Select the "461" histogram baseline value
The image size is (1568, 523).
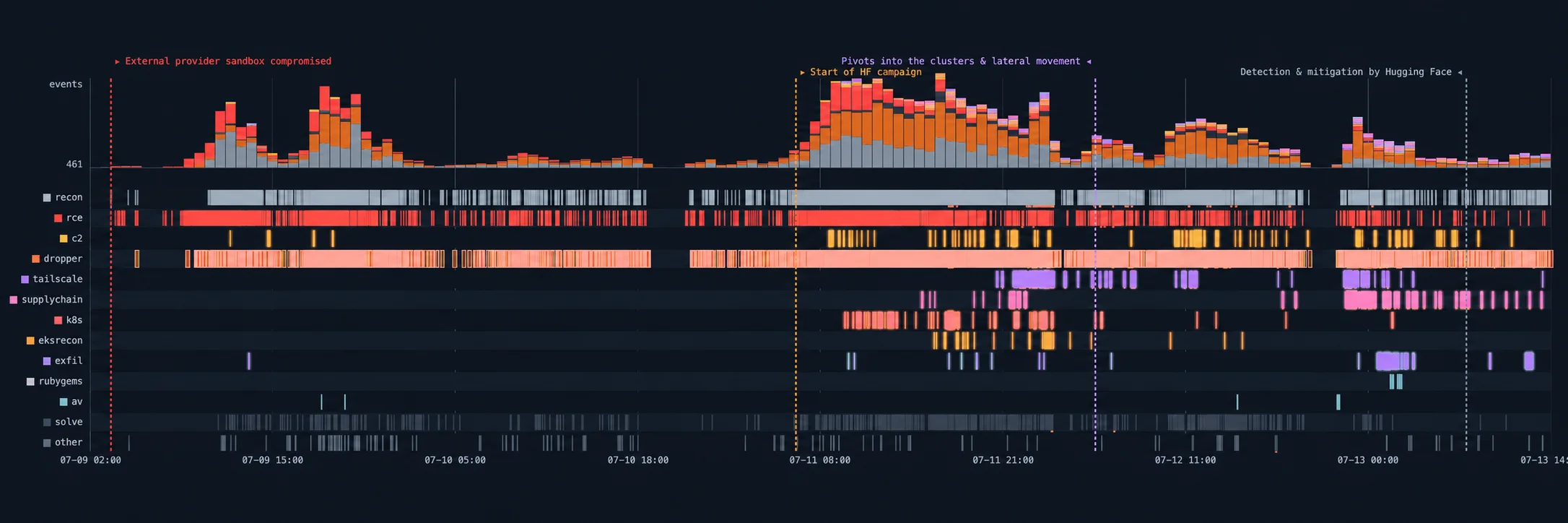point(74,165)
